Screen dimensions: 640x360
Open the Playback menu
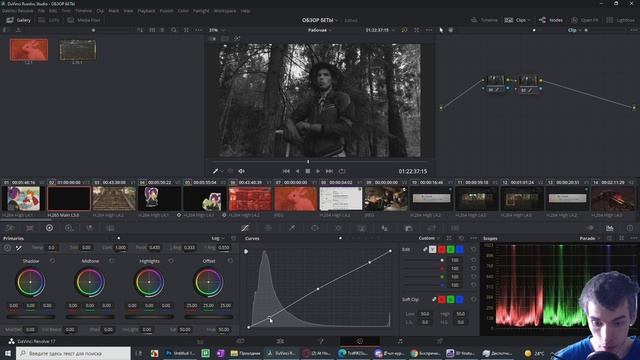click(x=146, y=11)
